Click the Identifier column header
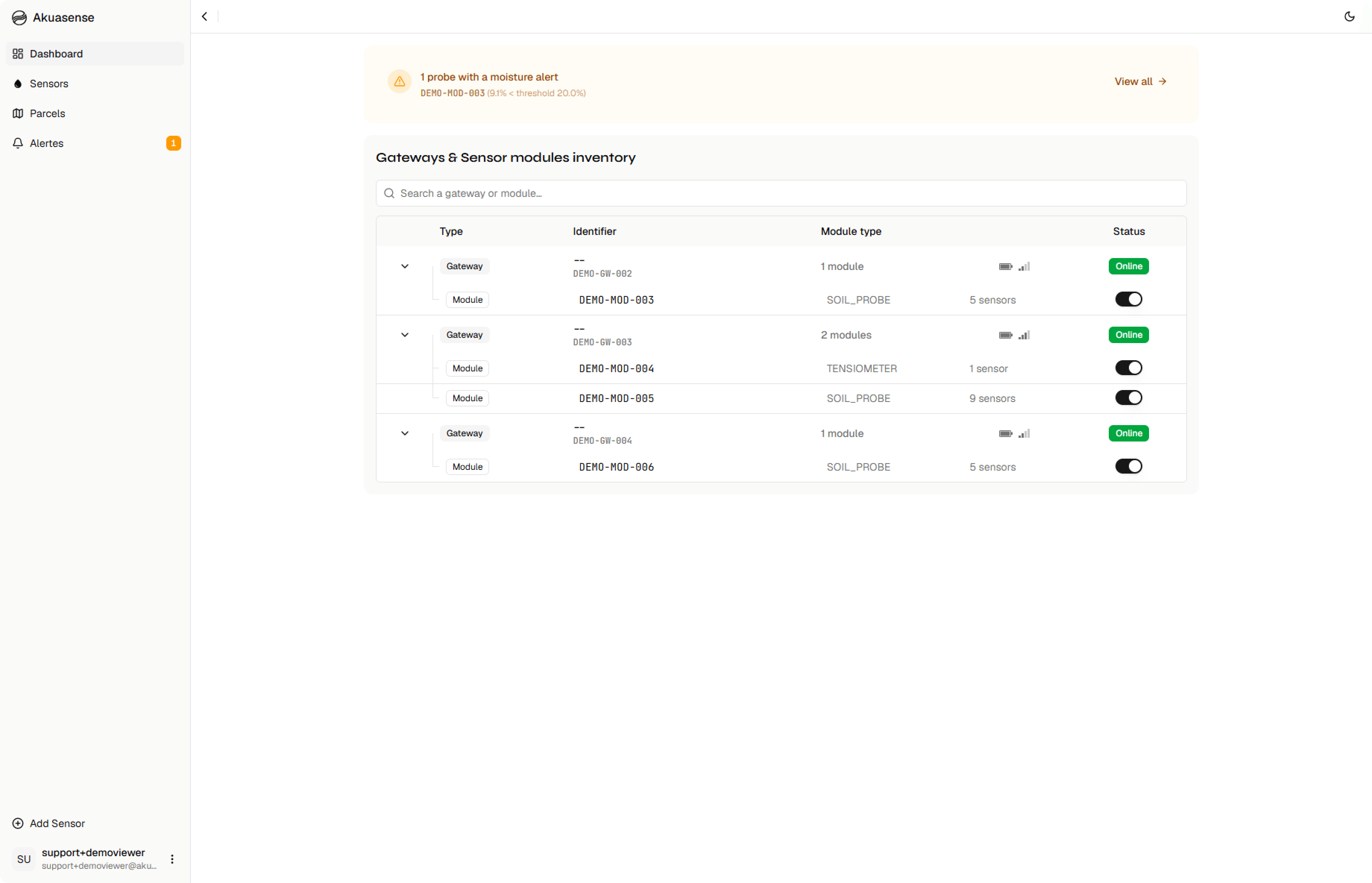This screenshot has height=883, width=1372. 594,231
